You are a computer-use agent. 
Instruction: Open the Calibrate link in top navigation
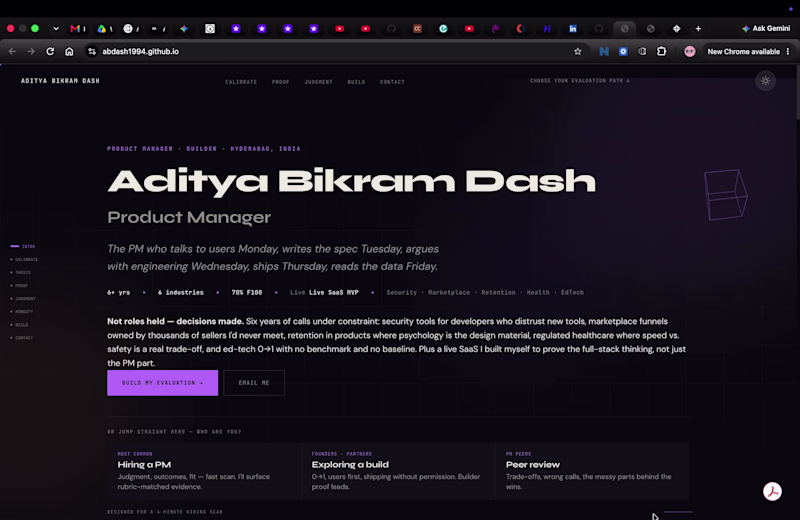[x=241, y=82]
